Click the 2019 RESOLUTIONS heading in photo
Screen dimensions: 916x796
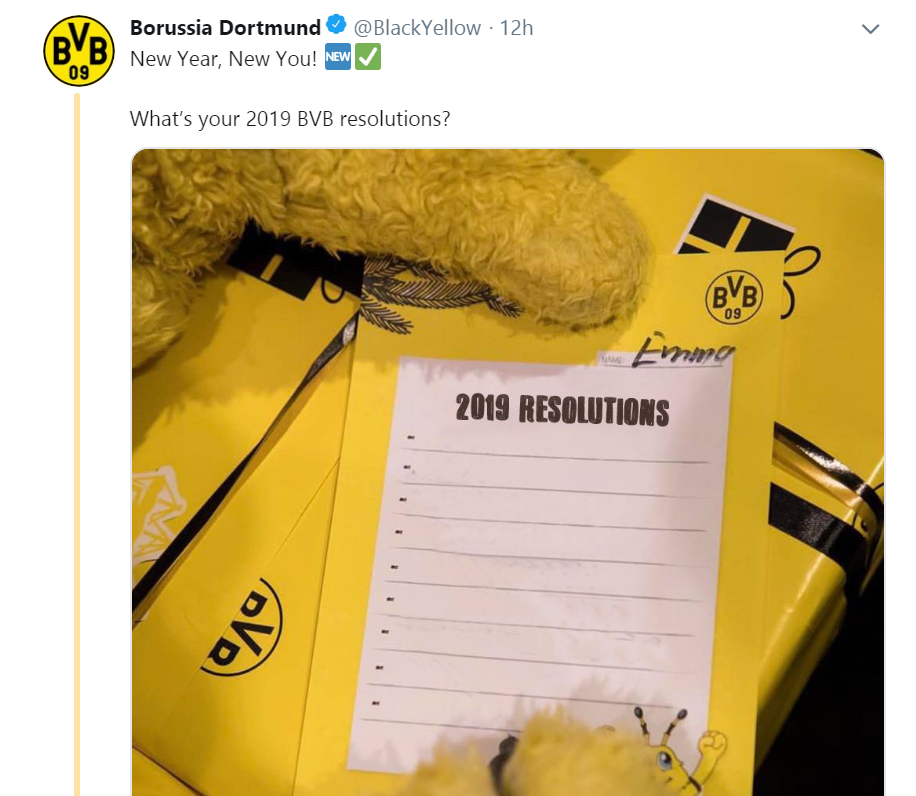[x=562, y=409]
